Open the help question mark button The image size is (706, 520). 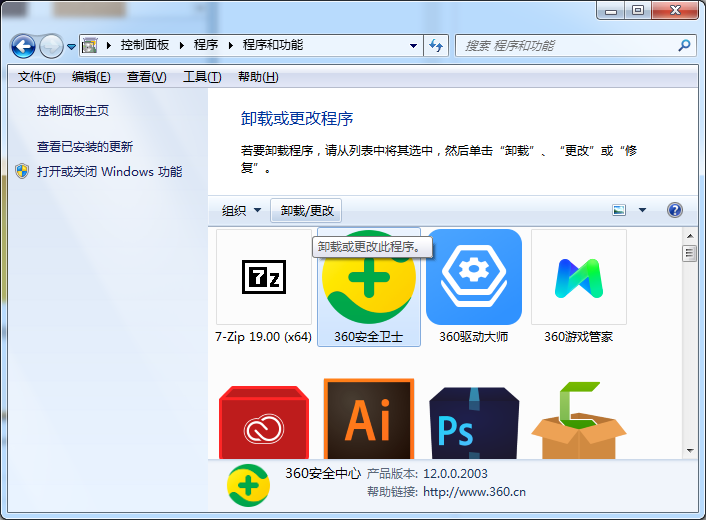pos(675,210)
